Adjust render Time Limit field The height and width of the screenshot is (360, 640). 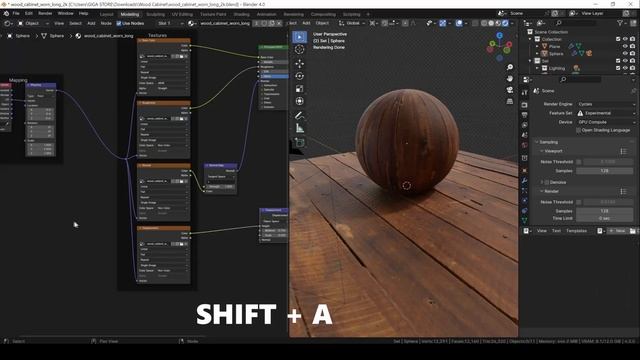604,218
